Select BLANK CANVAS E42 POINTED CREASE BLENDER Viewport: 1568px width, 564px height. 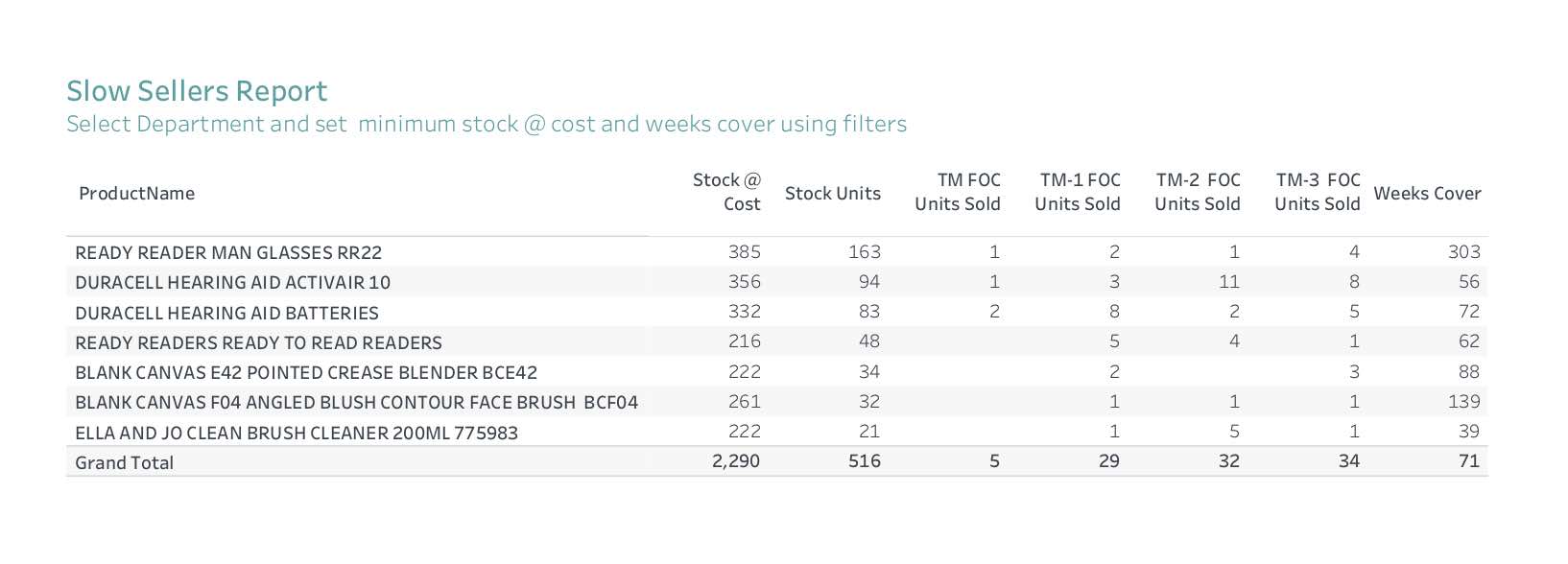coord(306,373)
